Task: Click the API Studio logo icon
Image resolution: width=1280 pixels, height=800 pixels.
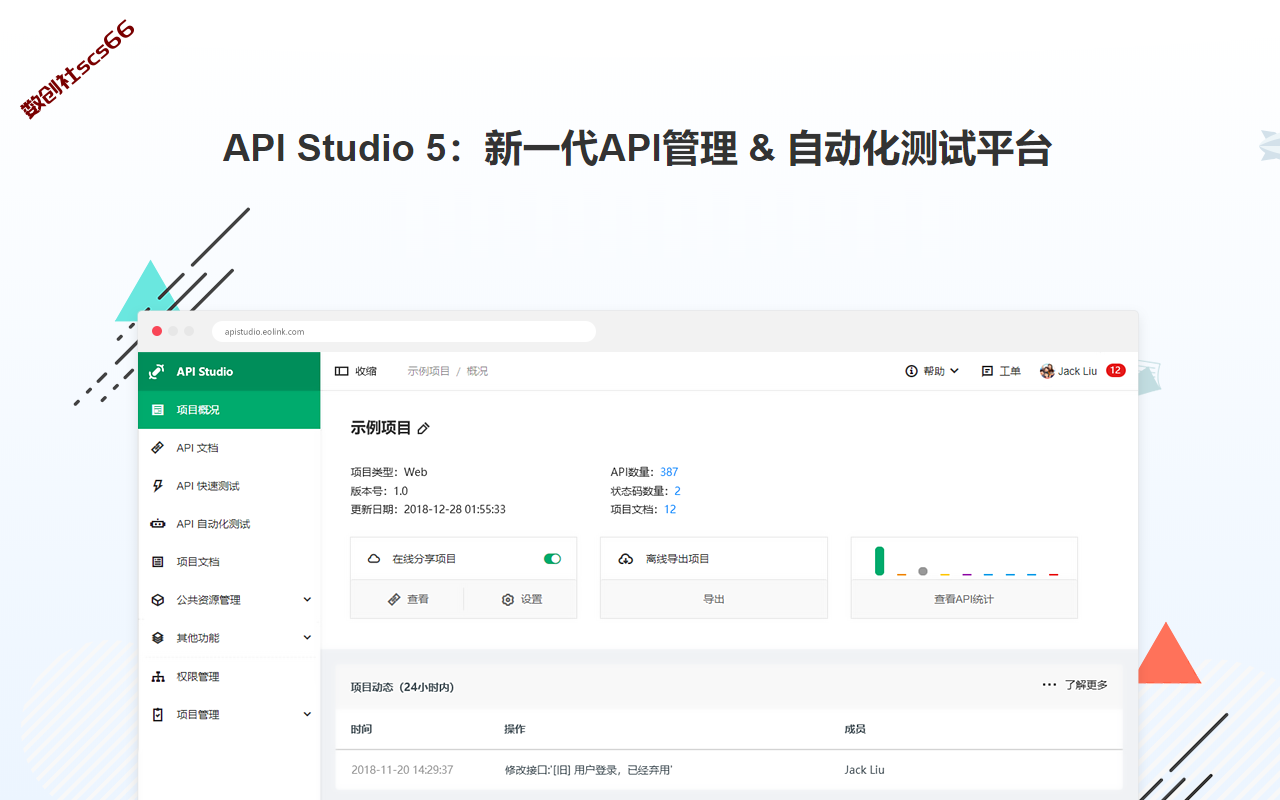Action: coord(156,371)
